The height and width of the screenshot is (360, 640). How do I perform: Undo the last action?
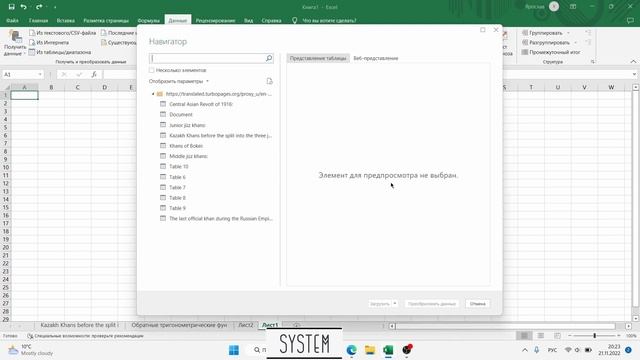click(24, 7)
